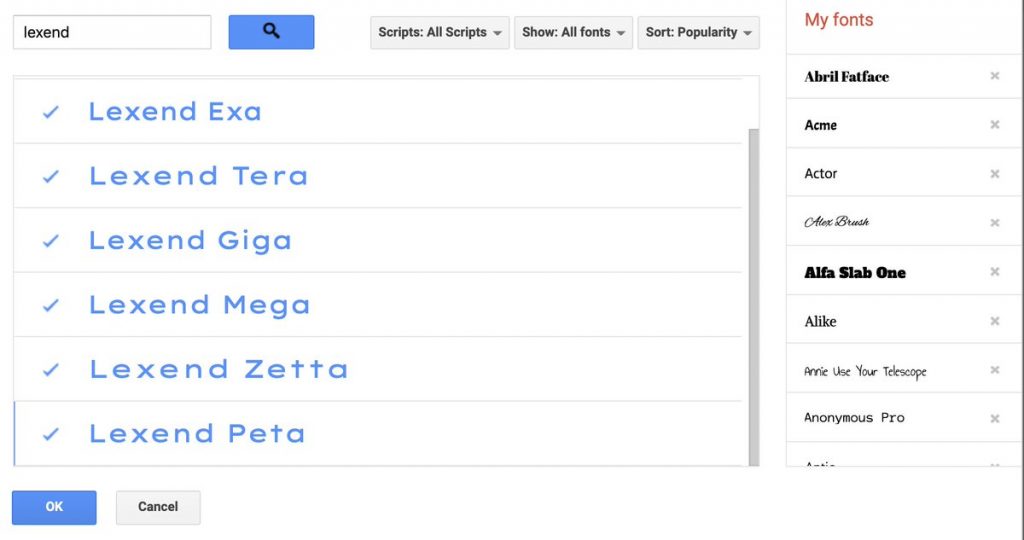Remove Abril Fatface from My fonts
Image resolution: width=1024 pixels, height=540 pixels.
point(995,76)
